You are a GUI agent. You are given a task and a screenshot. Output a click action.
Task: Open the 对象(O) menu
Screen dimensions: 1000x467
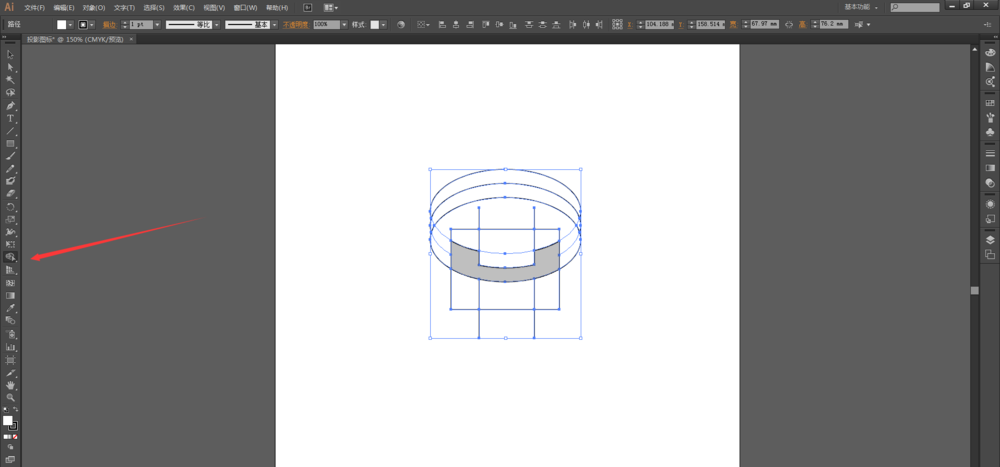(x=94, y=7)
